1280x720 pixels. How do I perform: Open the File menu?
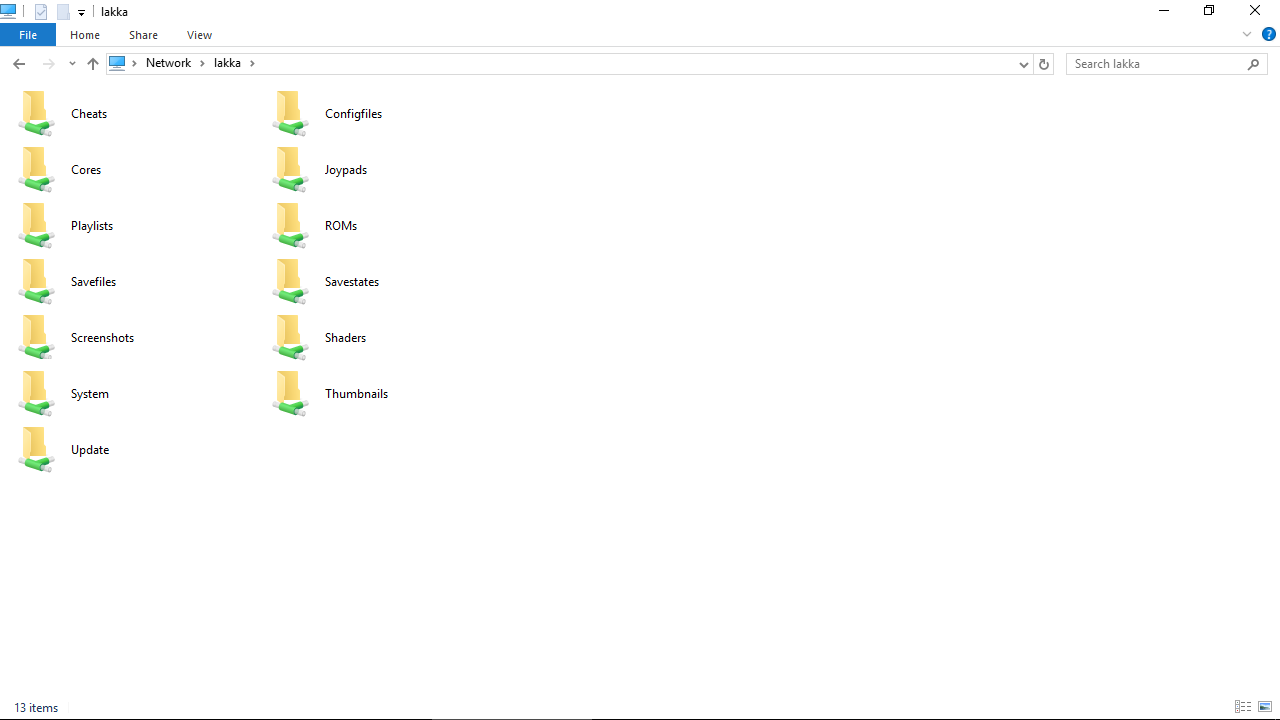click(28, 35)
